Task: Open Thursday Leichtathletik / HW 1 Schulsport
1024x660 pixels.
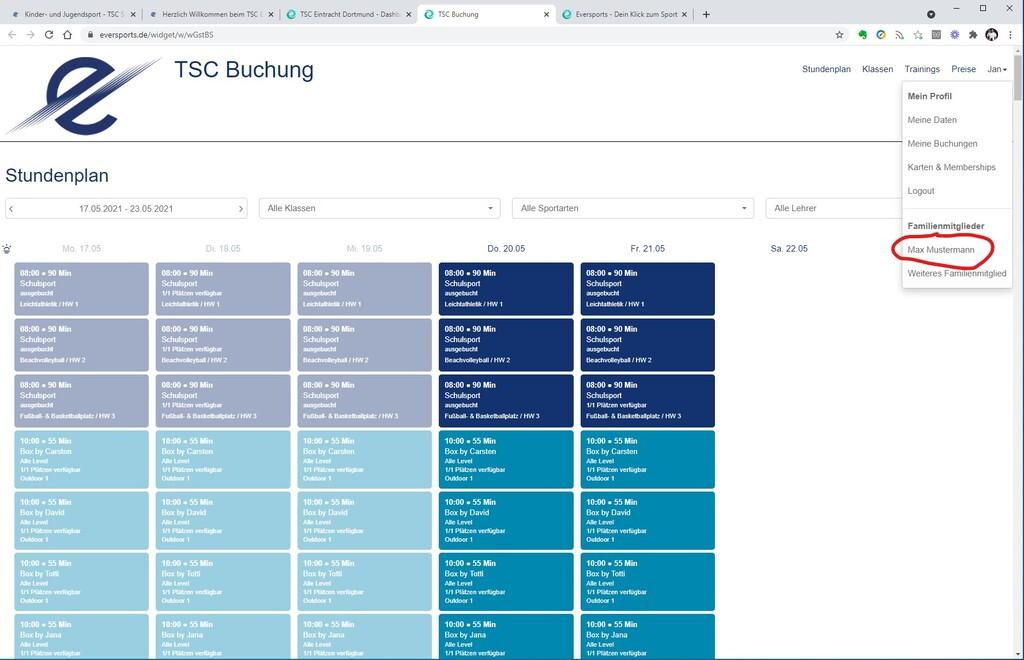Action: (x=506, y=289)
